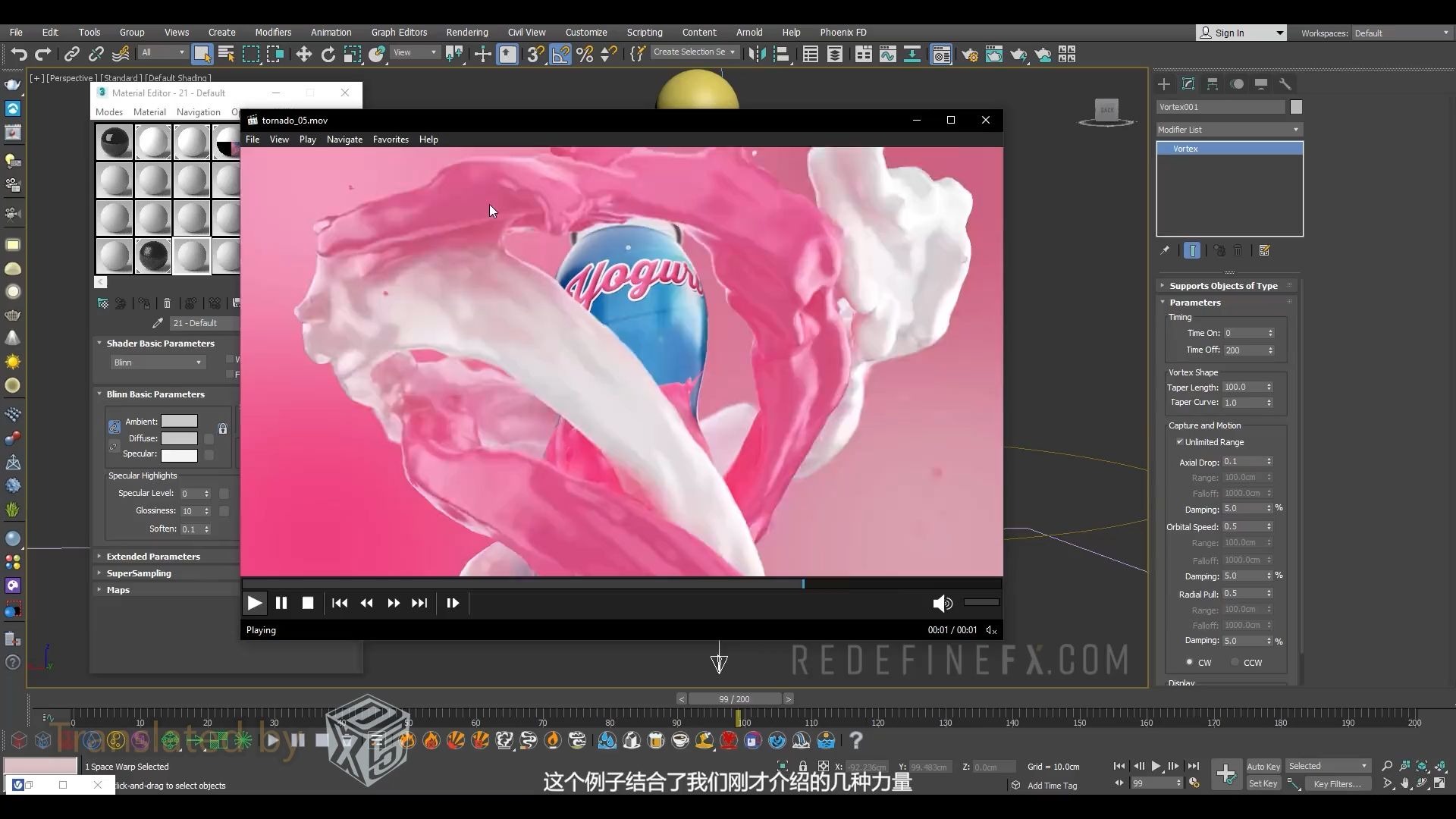
Task: Select the CW radio button
Action: 1189,662
